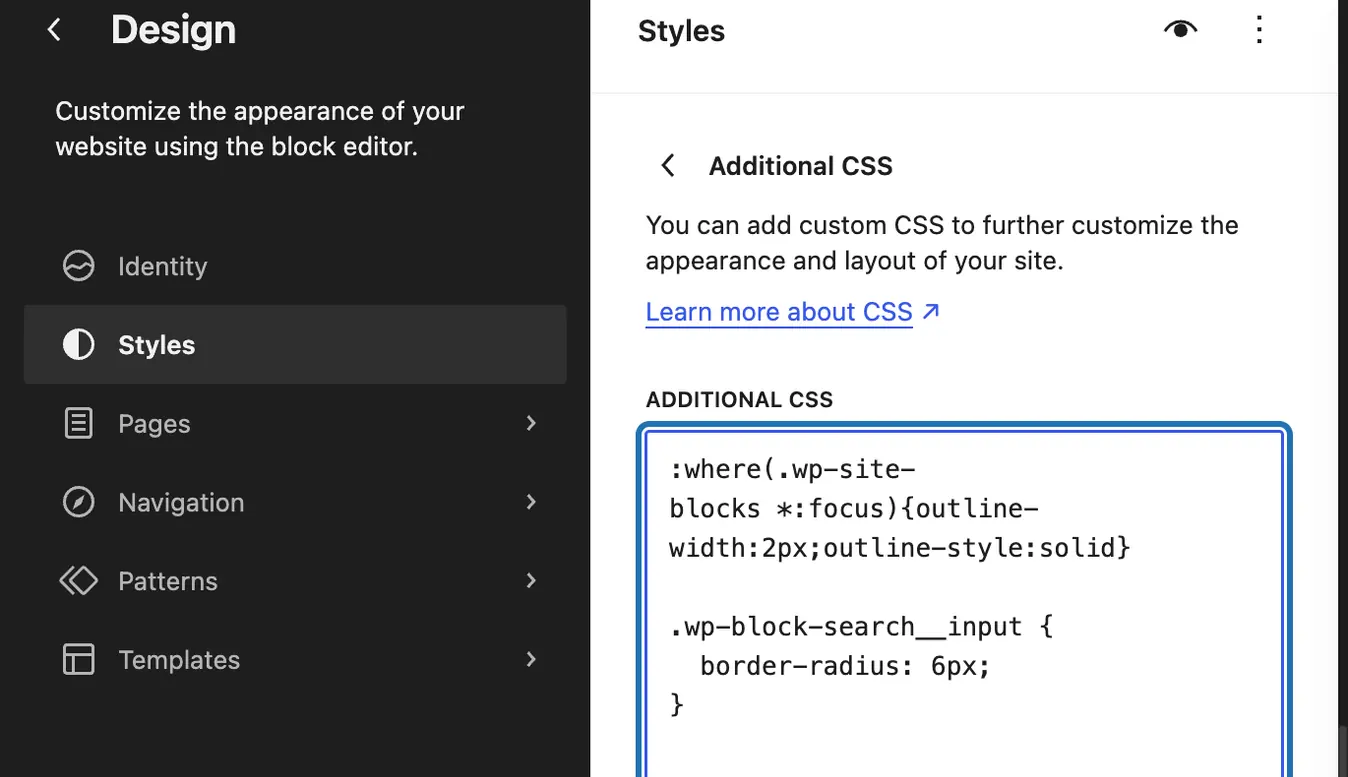The width and height of the screenshot is (1348, 777).
Task: Click the Design panel heading
Action: click(173, 30)
